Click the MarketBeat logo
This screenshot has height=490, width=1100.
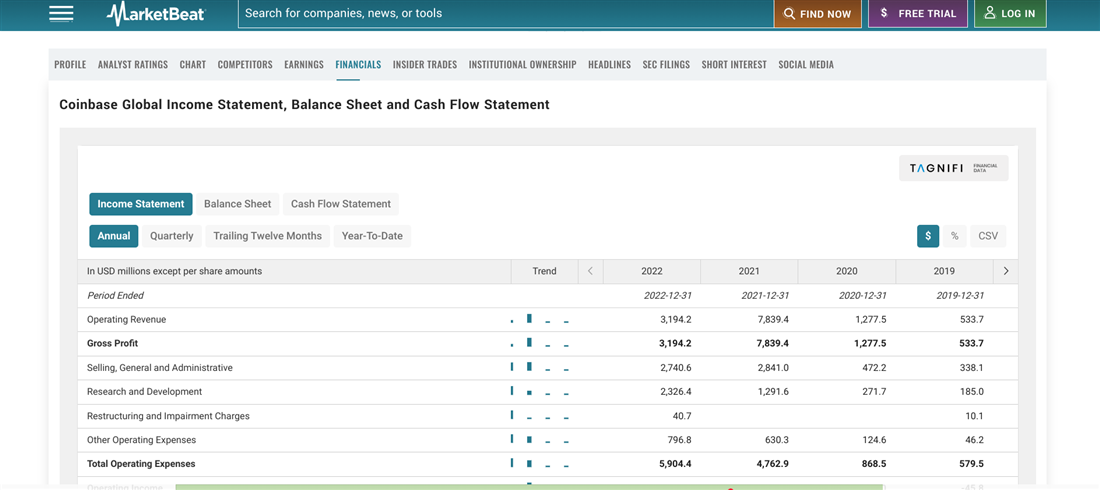pos(156,14)
